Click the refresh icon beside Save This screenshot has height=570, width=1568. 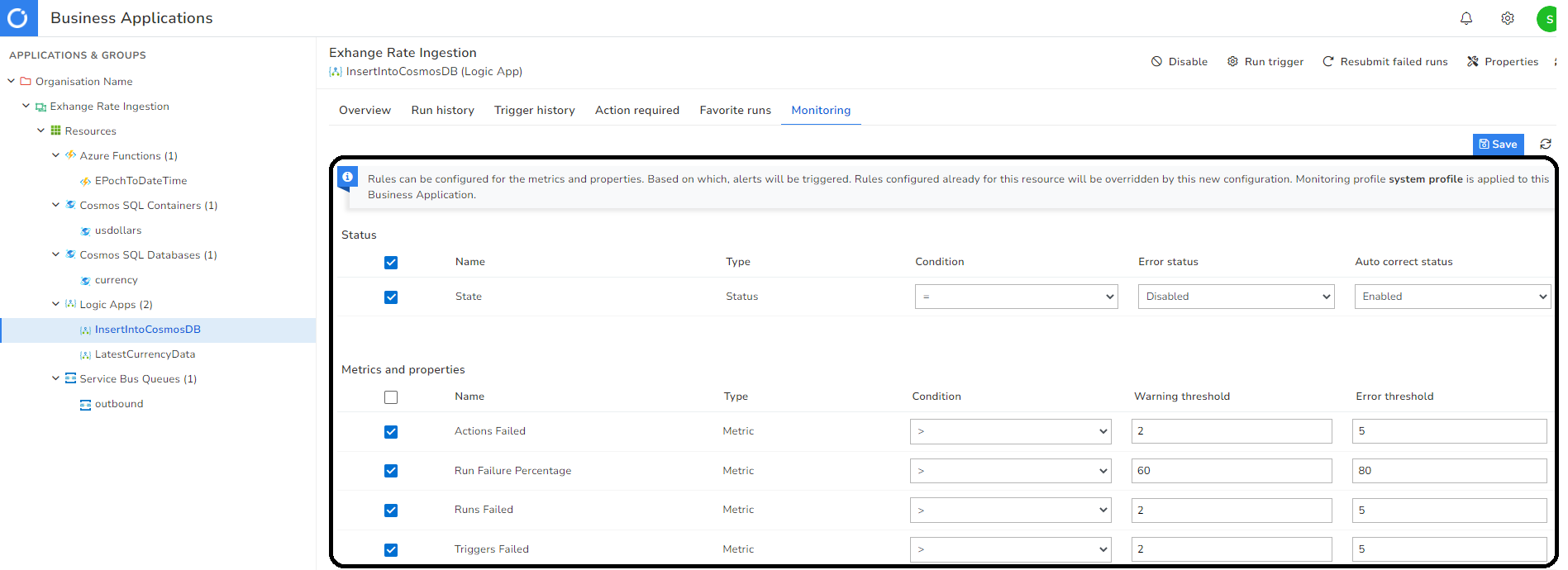click(x=1545, y=144)
